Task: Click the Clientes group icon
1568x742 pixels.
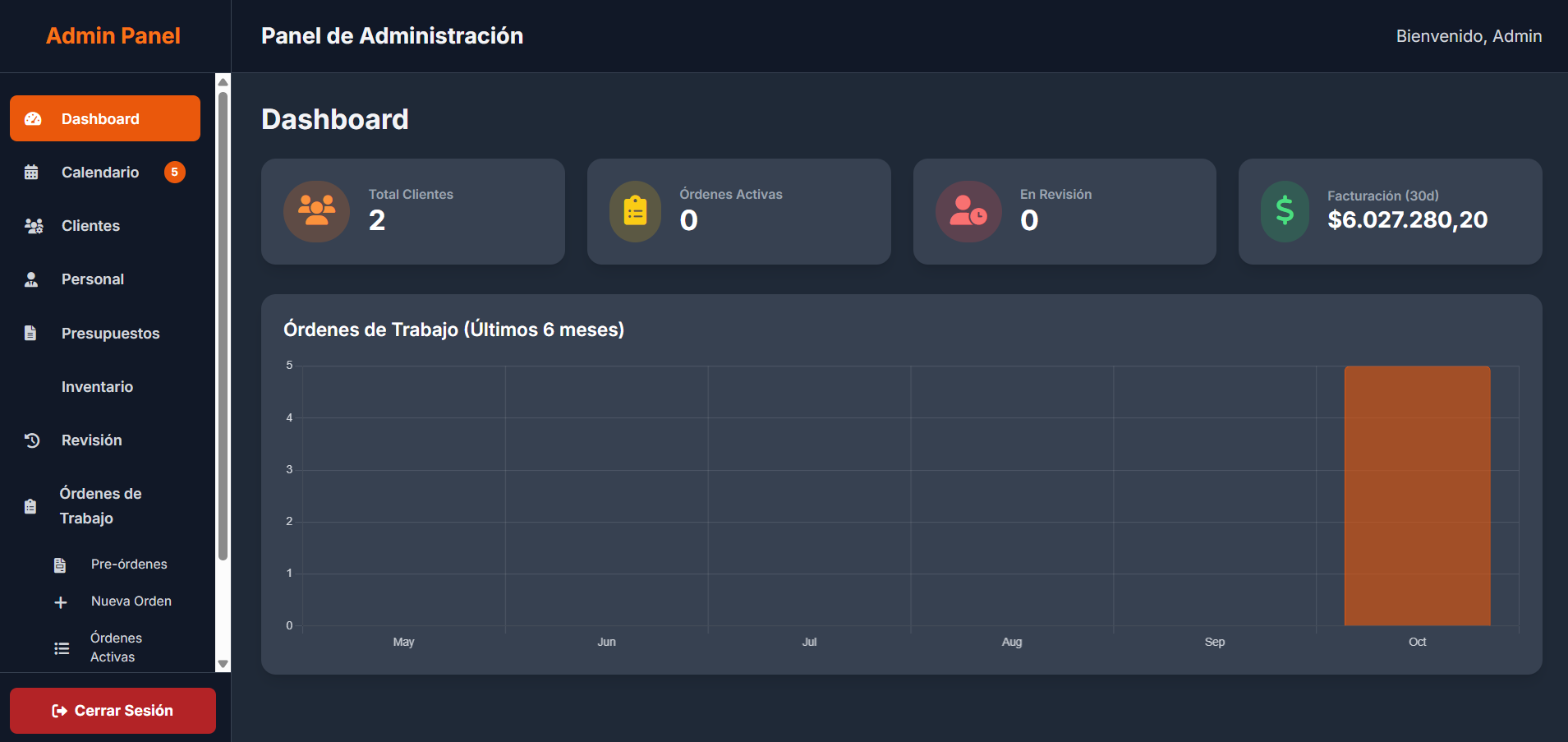Action: point(34,225)
